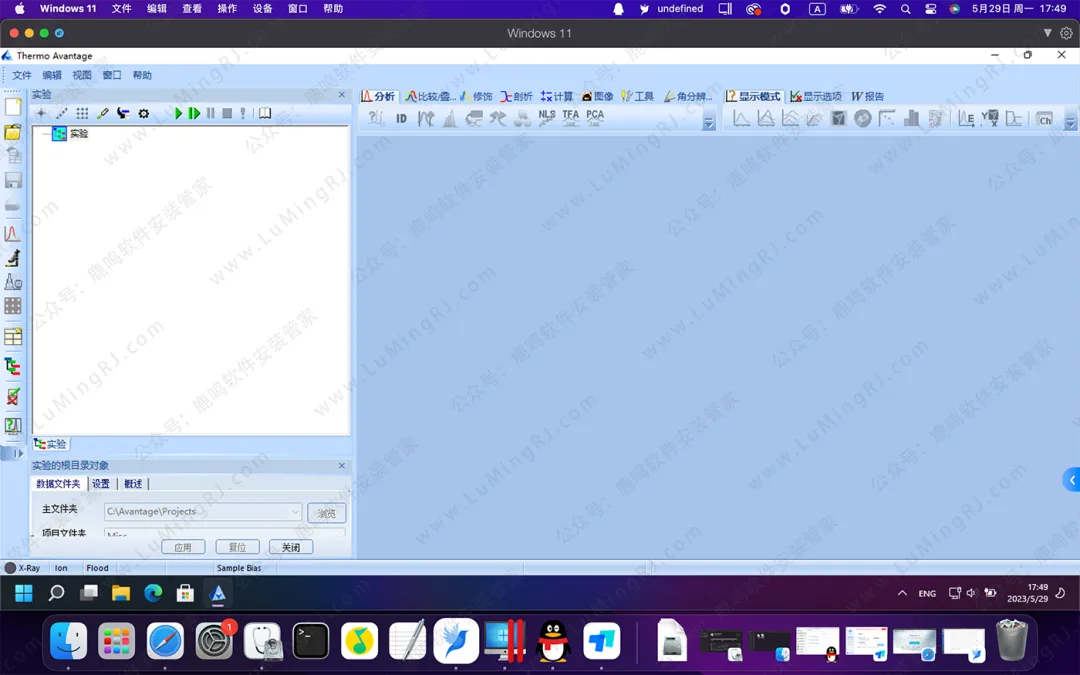
Task: Click the green Run experiment play icon
Action: pos(178,114)
